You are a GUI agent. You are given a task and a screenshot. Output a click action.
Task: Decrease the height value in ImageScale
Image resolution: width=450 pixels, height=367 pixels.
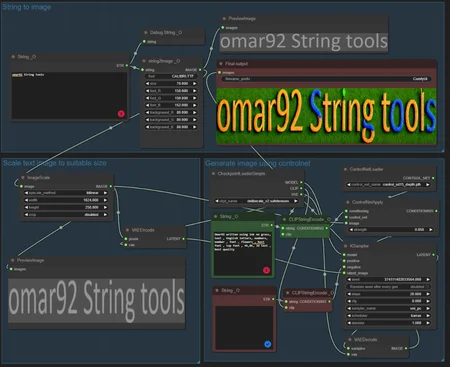pos(26,207)
